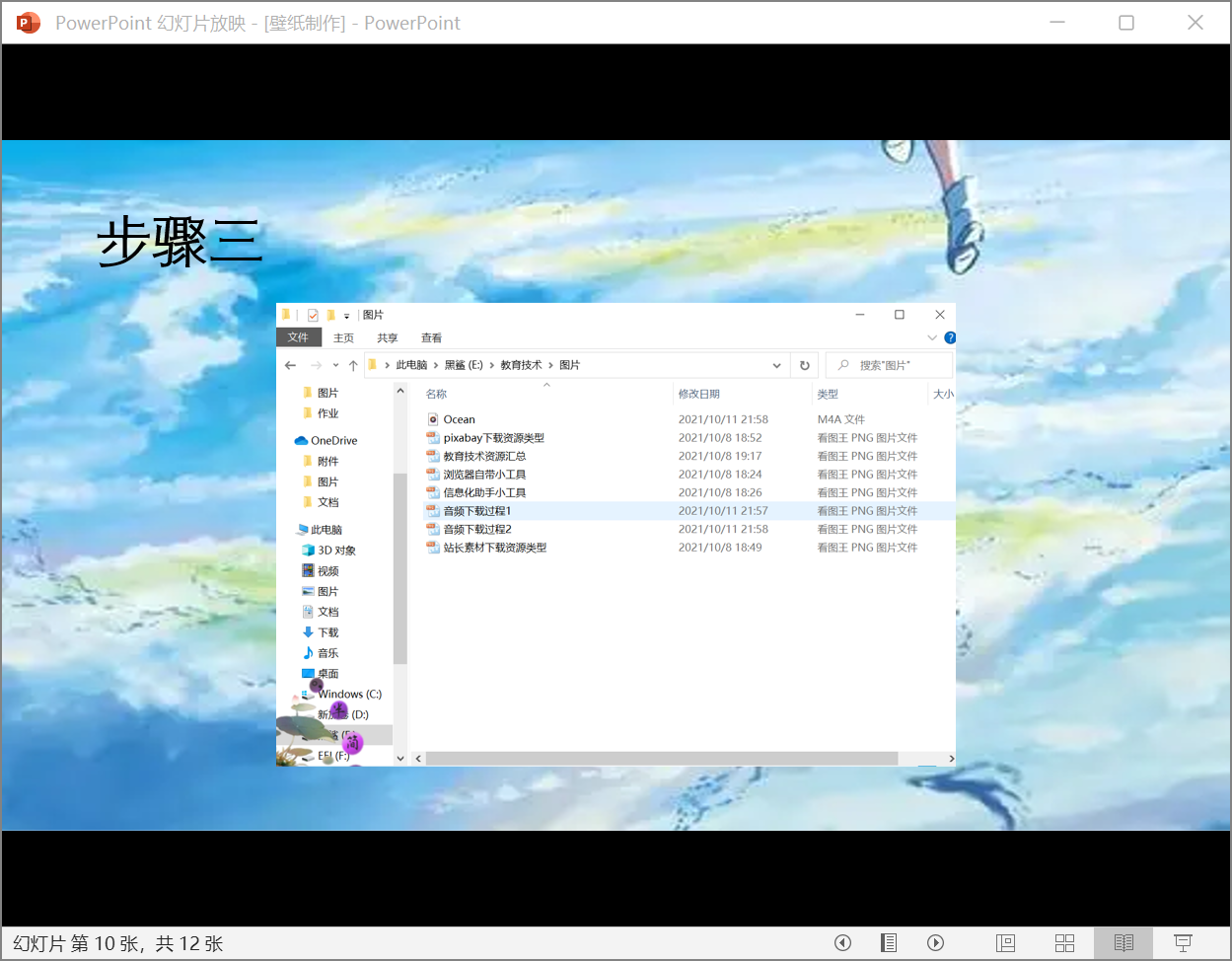This screenshot has height=961, width=1232.
Task: Select the file 教育技术资源汇总
Action: [484, 457]
